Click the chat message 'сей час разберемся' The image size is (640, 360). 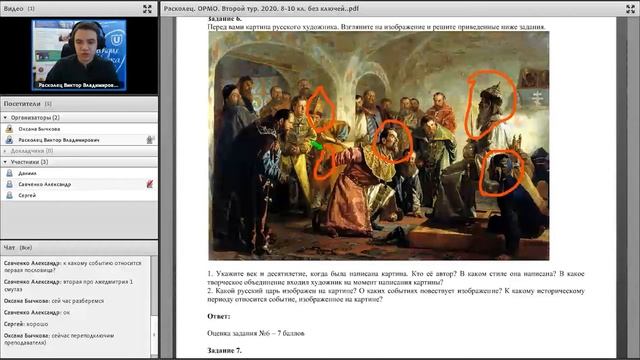point(54,301)
